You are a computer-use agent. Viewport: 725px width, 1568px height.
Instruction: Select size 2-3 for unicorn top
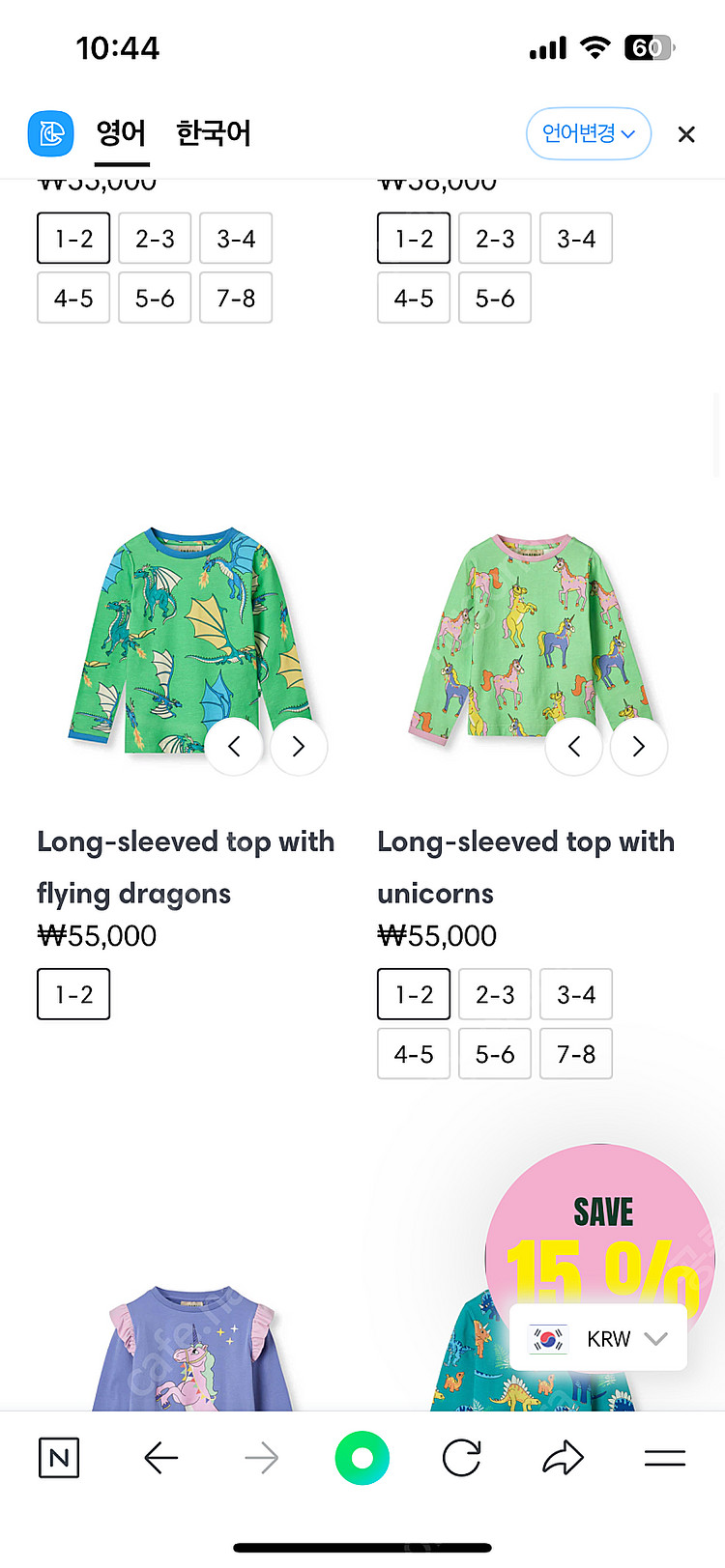tap(495, 994)
